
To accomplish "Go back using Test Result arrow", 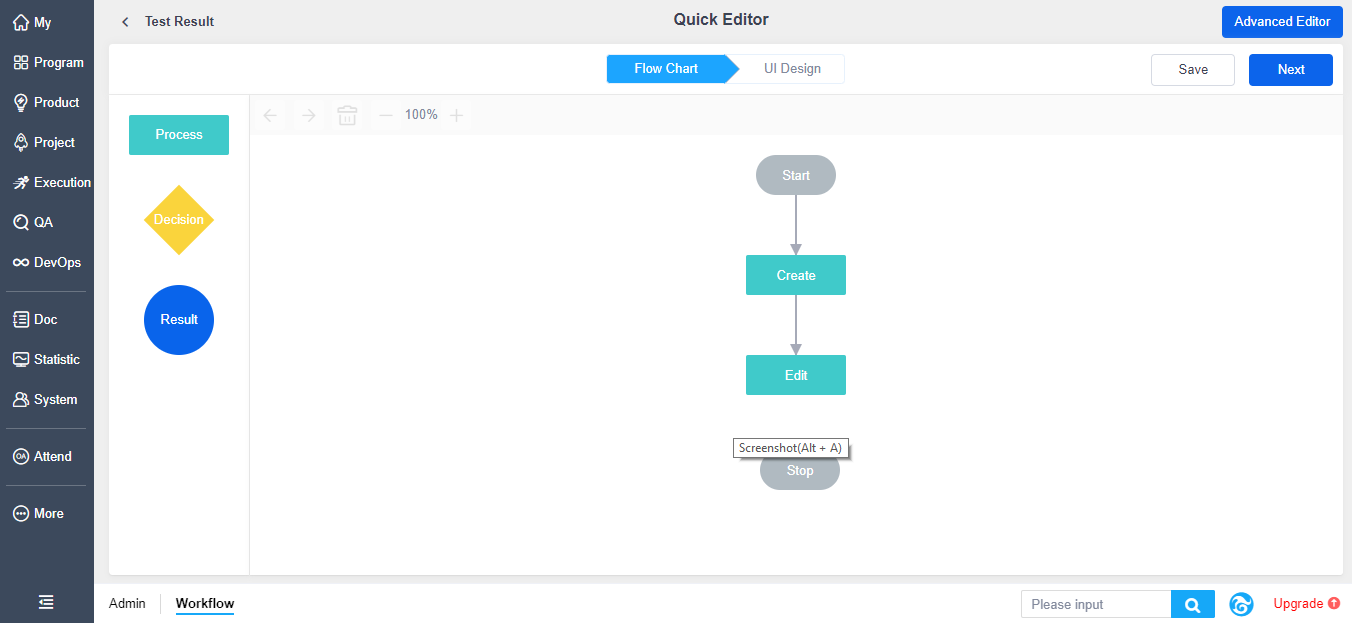I will pyautogui.click(x=125, y=22).
